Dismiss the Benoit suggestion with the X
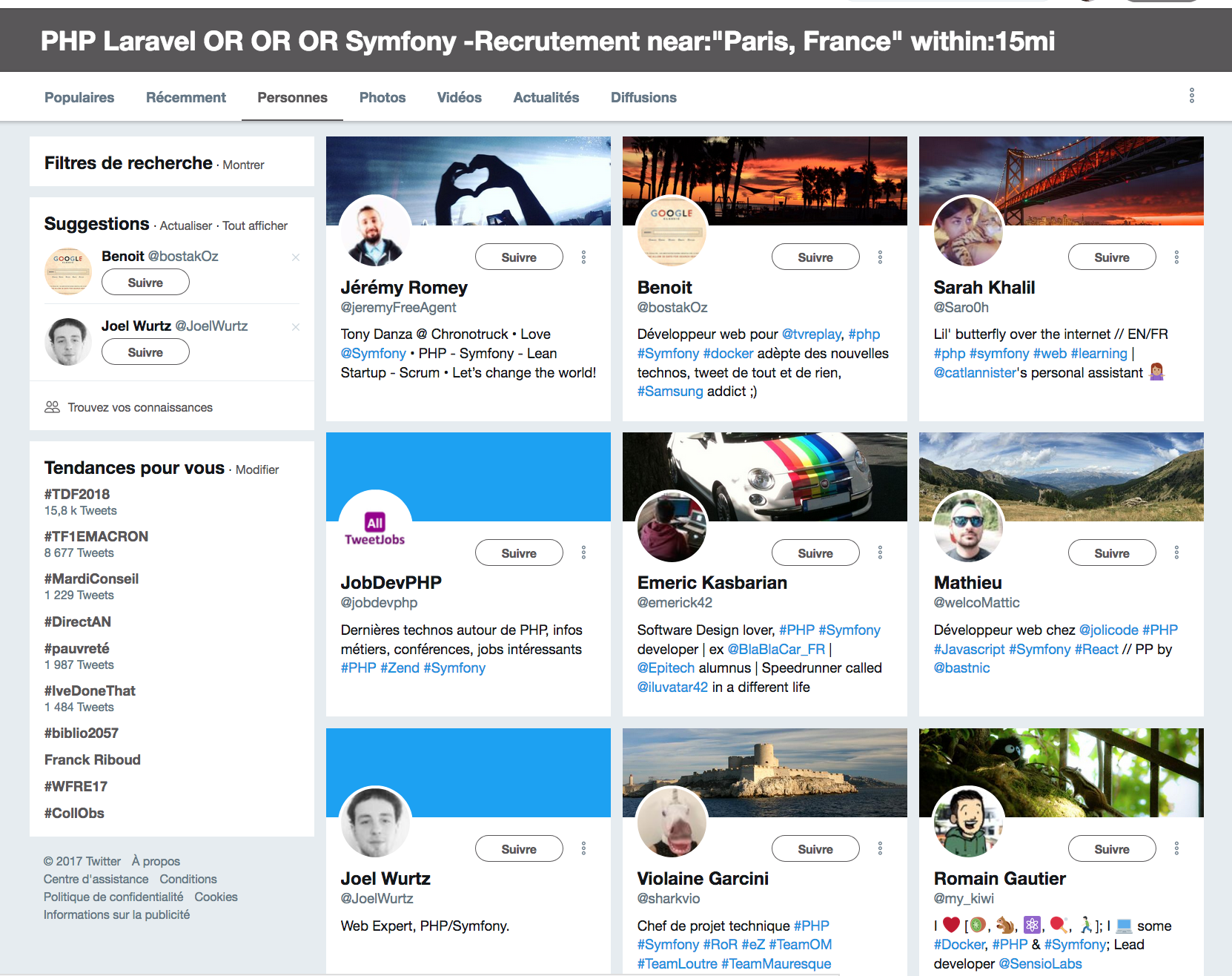This screenshot has height=976, width=1232. [296, 257]
